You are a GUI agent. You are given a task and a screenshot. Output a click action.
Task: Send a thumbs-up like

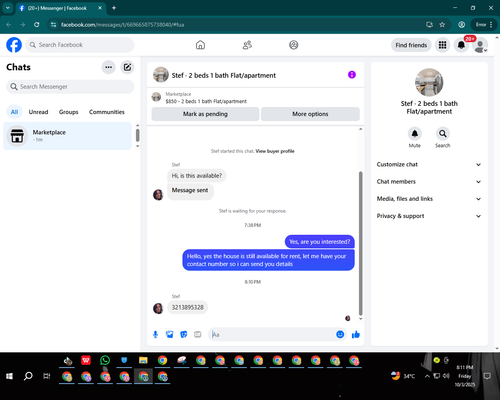tap(356, 334)
